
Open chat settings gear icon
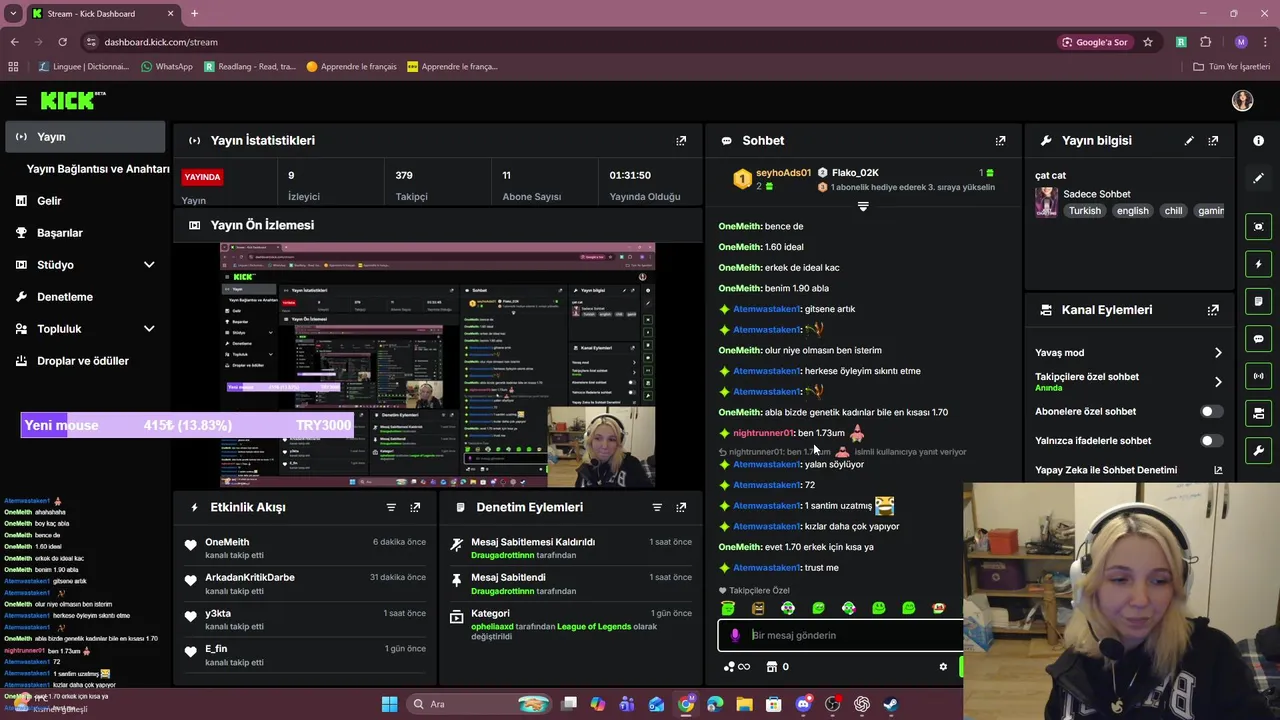coord(942,667)
